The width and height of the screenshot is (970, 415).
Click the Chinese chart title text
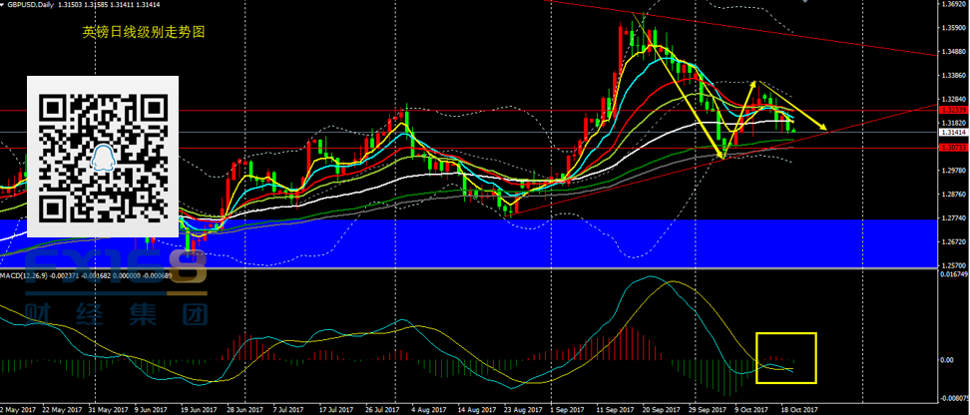click(x=143, y=32)
